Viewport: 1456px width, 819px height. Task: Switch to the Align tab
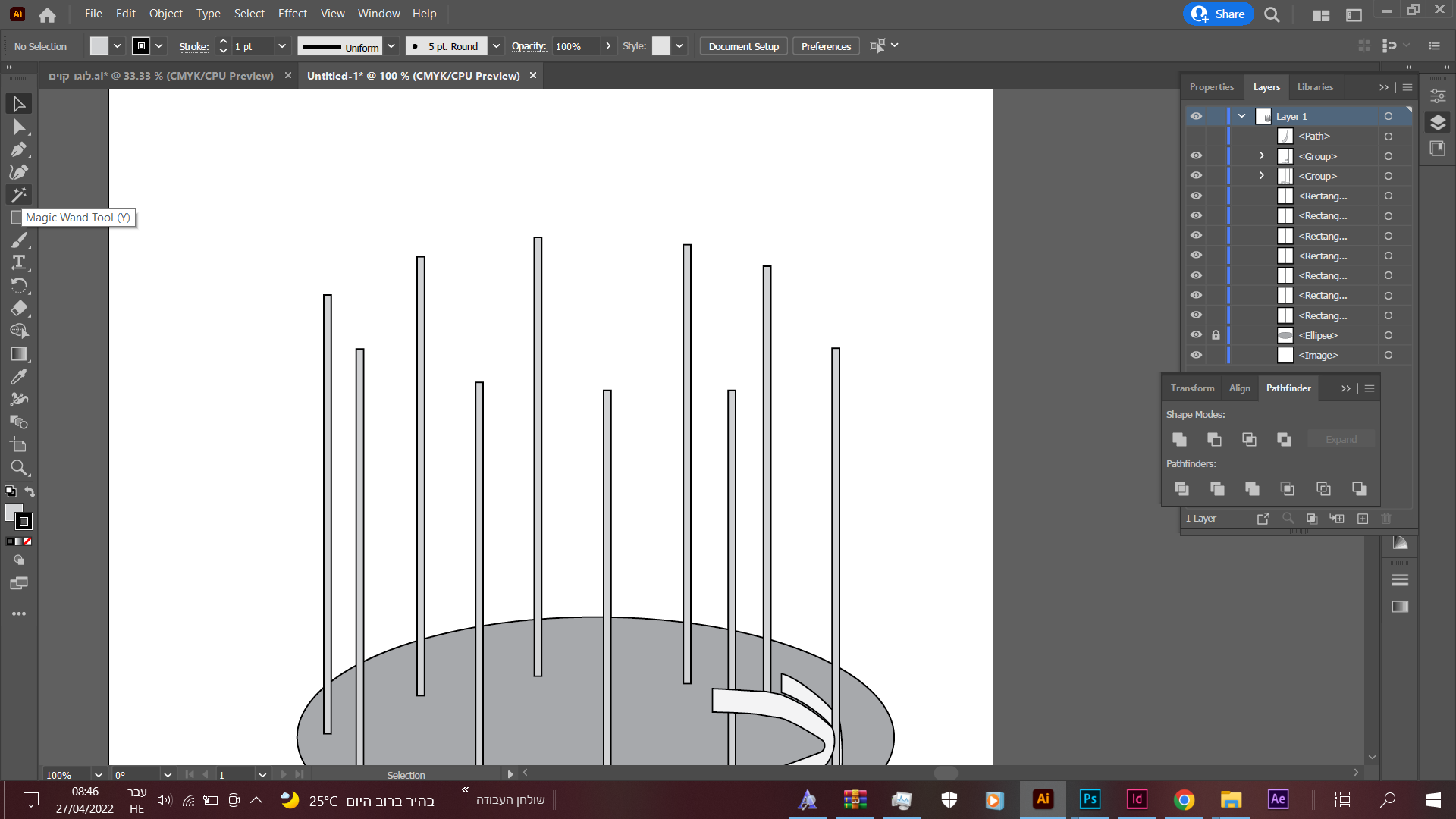point(1239,388)
